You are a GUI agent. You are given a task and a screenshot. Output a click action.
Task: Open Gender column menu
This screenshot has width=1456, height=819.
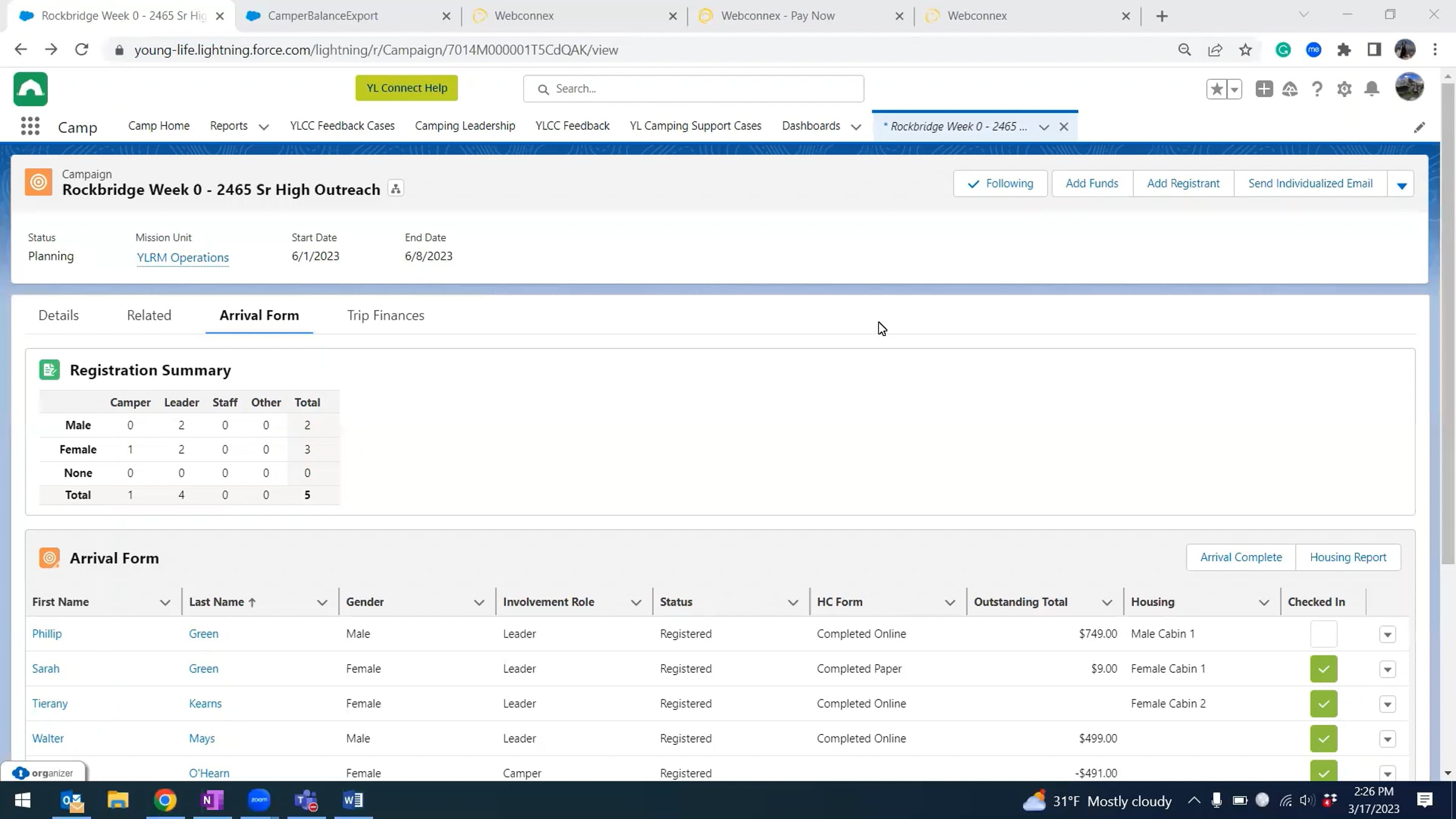(x=479, y=602)
